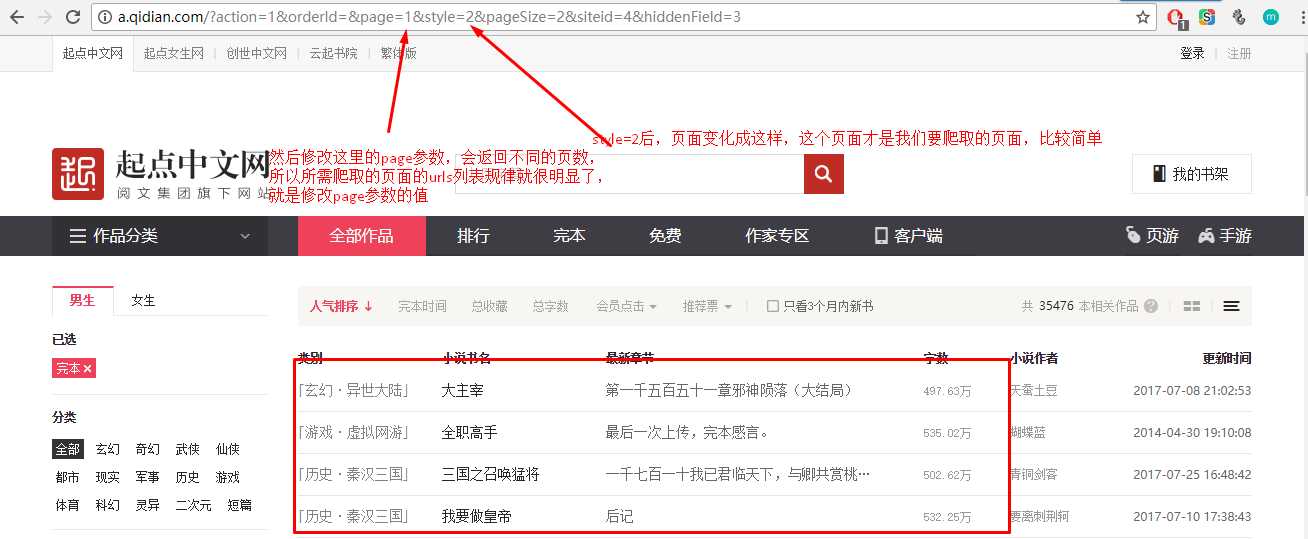Screen dimensions: 1308x539
Task: Click the red magnifier search button
Action: (823, 174)
